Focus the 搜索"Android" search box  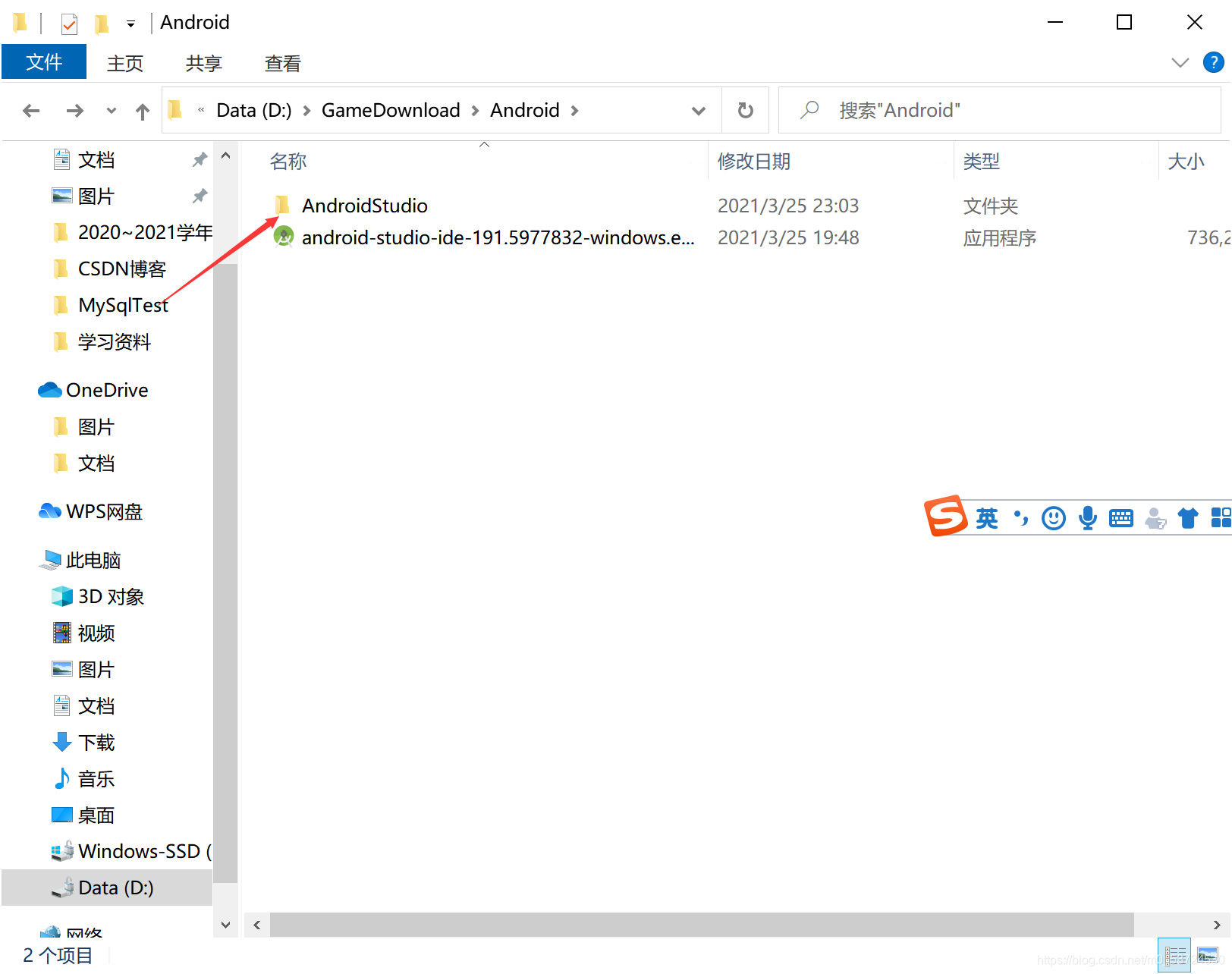click(999, 111)
